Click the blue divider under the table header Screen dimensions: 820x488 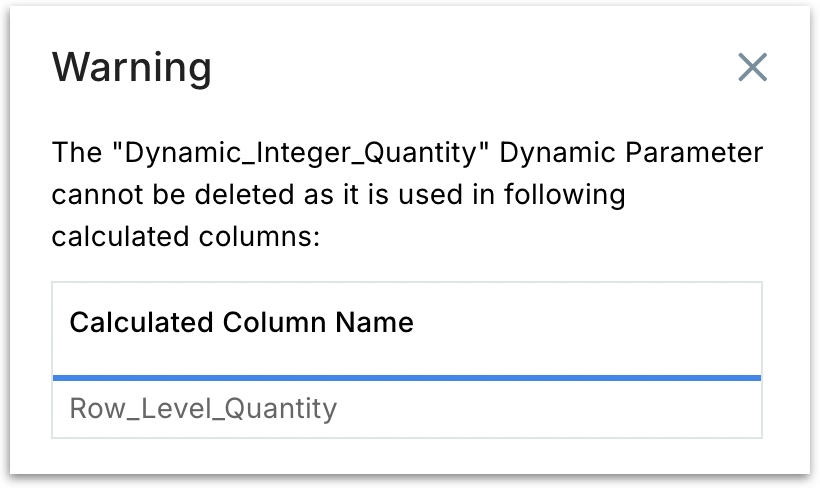pyautogui.click(x=406, y=377)
